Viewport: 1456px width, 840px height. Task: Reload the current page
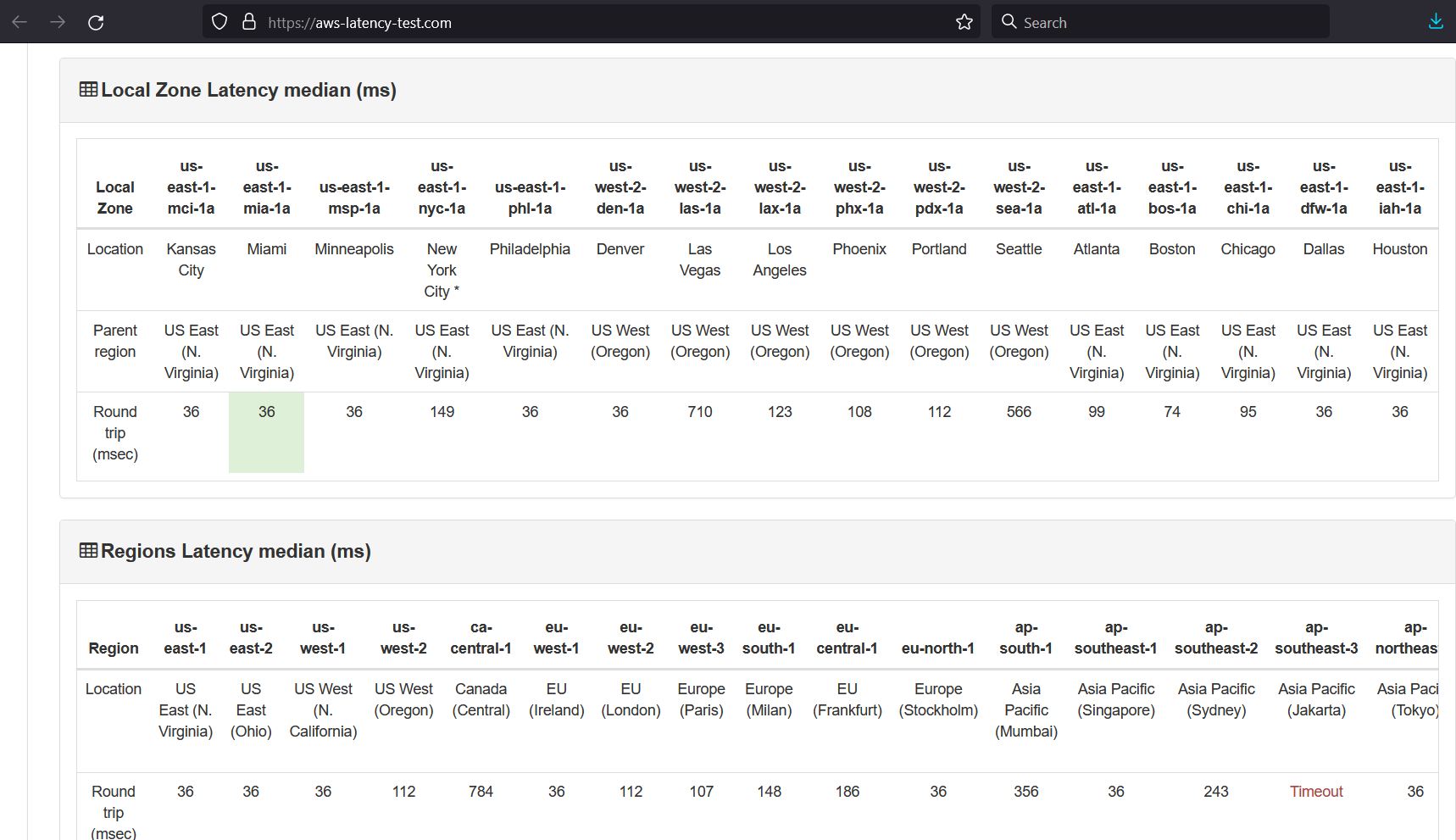pos(96,22)
